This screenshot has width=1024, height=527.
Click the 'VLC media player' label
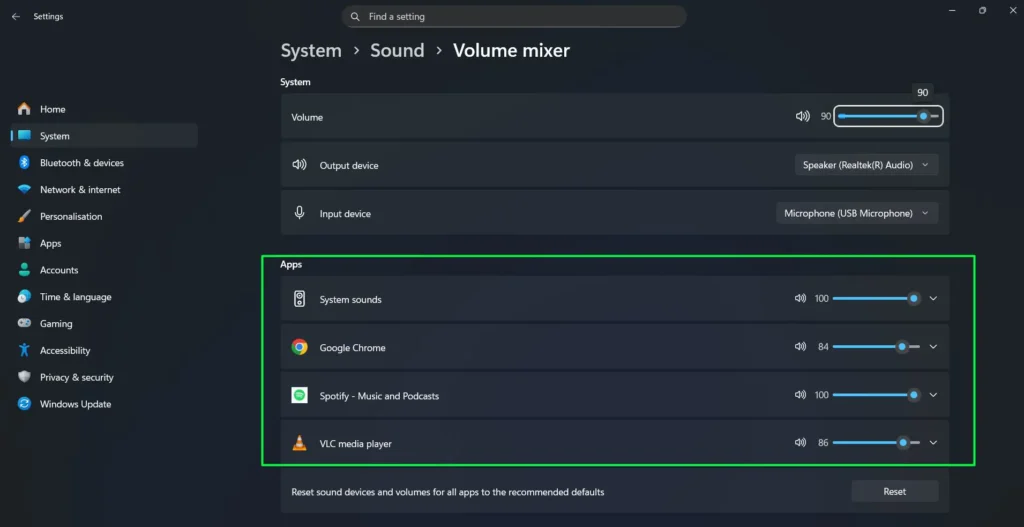(355, 443)
